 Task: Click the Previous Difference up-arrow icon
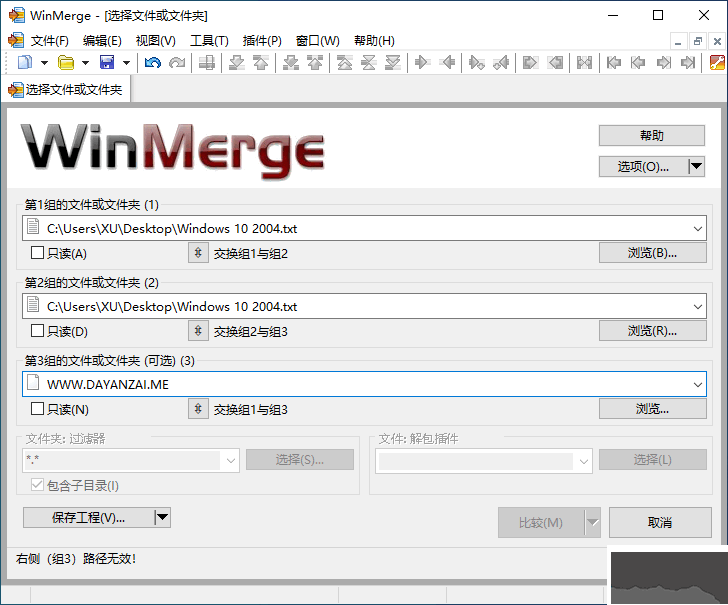tap(261, 62)
